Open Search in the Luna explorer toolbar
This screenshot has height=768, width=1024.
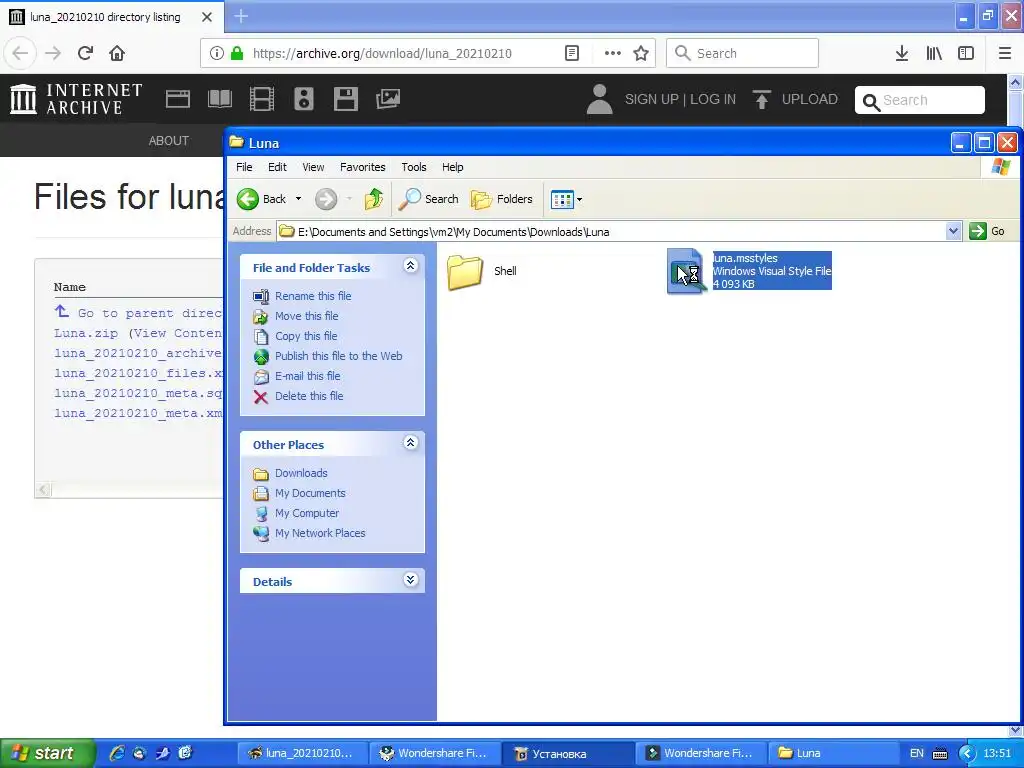[428, 199]
